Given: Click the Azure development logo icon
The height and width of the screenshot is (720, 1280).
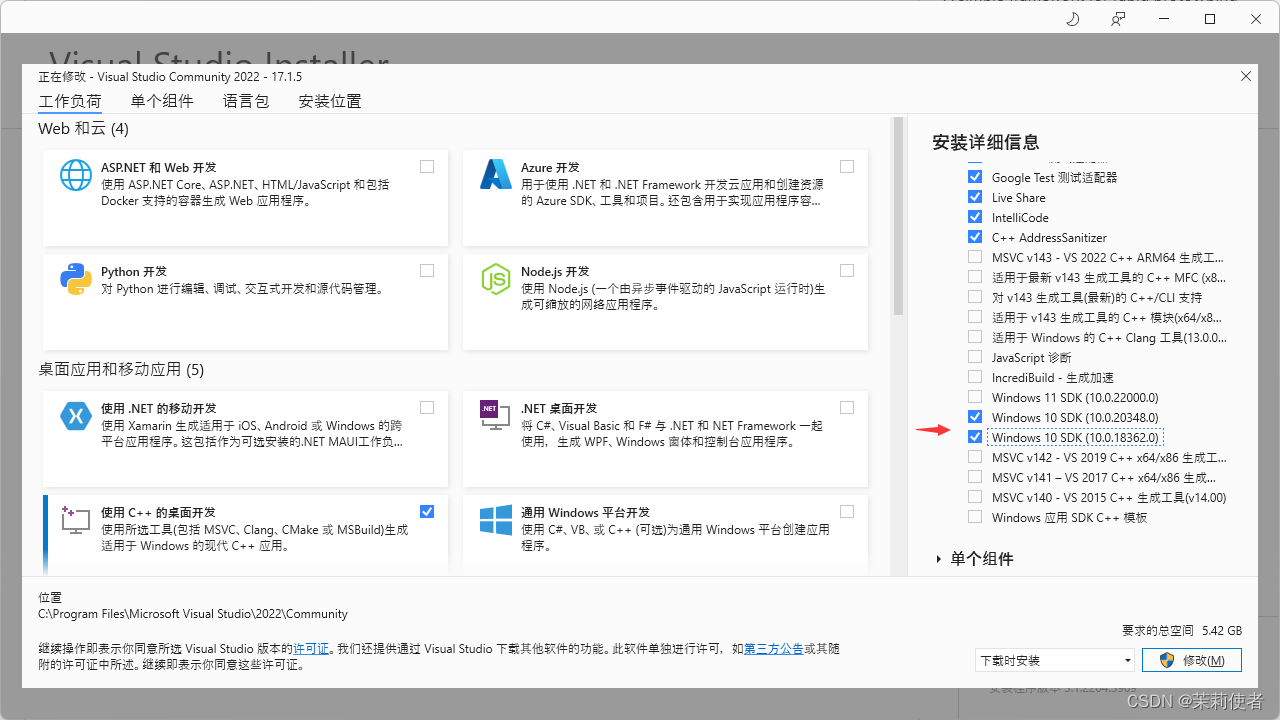Looking at the screenshot, I should pyautogui.click(x=496, y=175).
